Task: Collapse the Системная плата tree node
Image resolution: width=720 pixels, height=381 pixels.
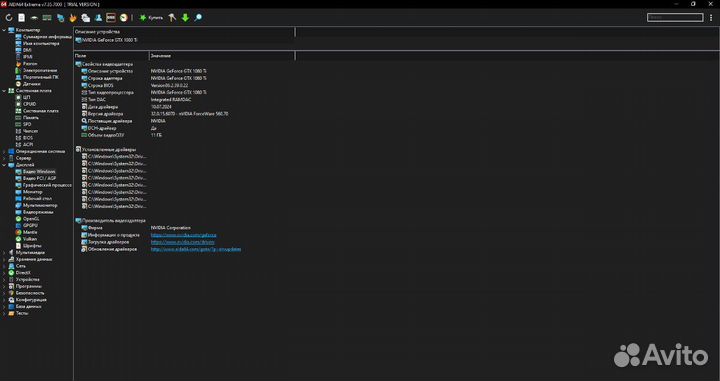Action: [5, 91]
